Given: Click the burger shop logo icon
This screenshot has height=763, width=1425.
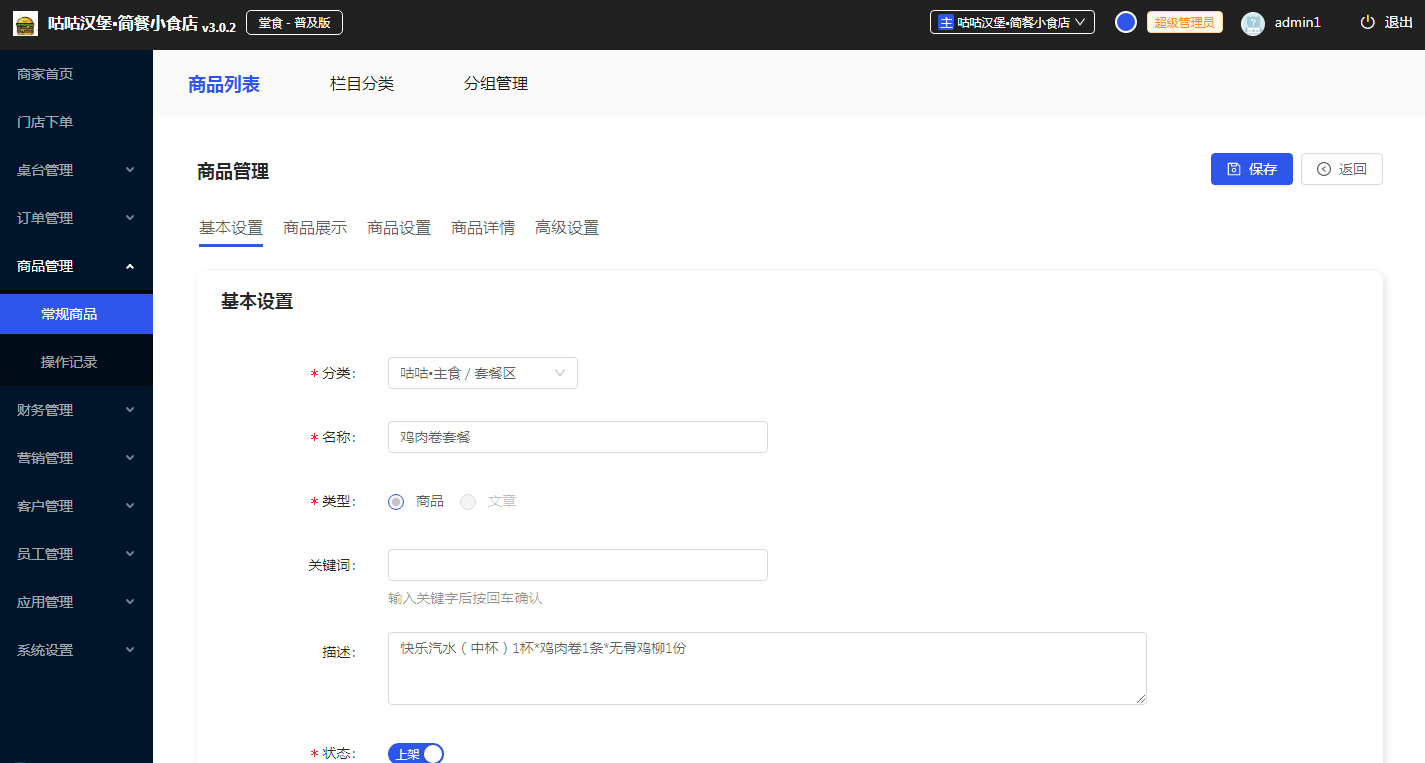Looking at the screenshot, I should click(x=25, y=23).
